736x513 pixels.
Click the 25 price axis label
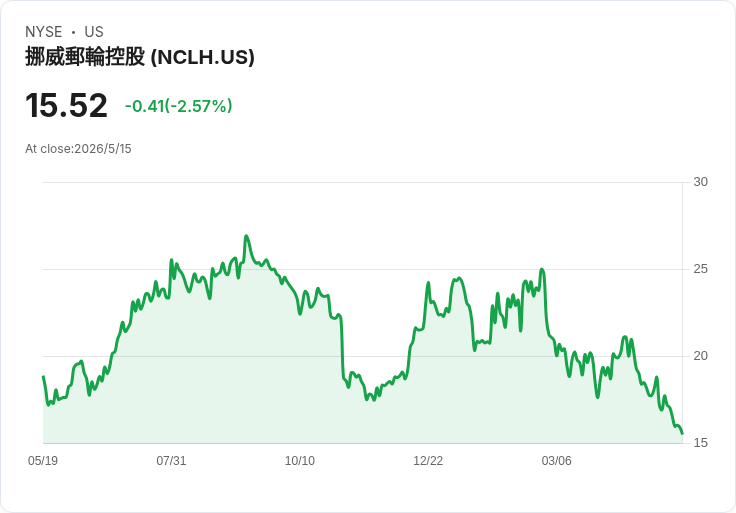point(700,269)
